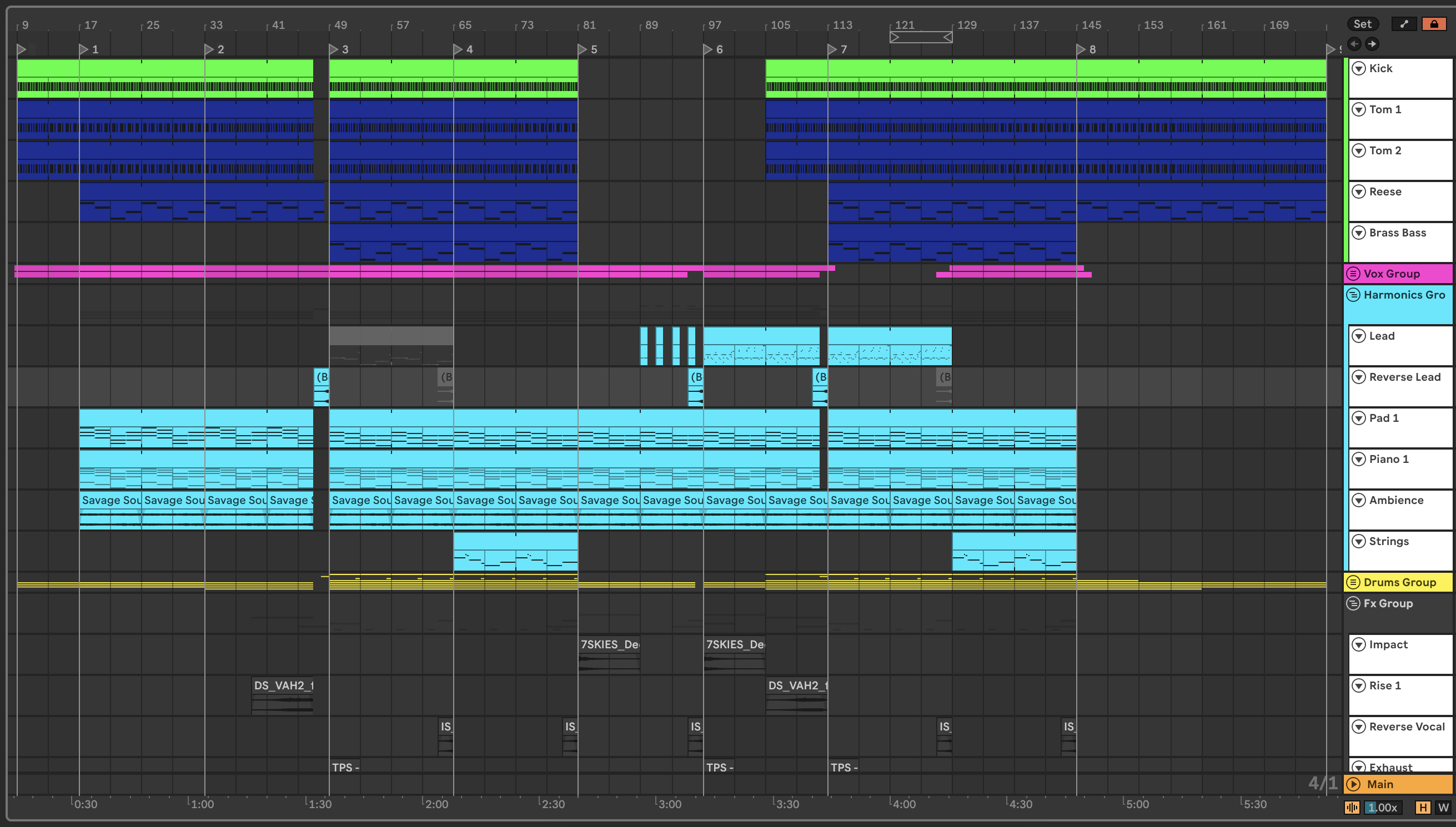Click locator marker 5 on timeline
Image resolution: width=1456 pixels, height=827 pixels.
tap(583, 49)
